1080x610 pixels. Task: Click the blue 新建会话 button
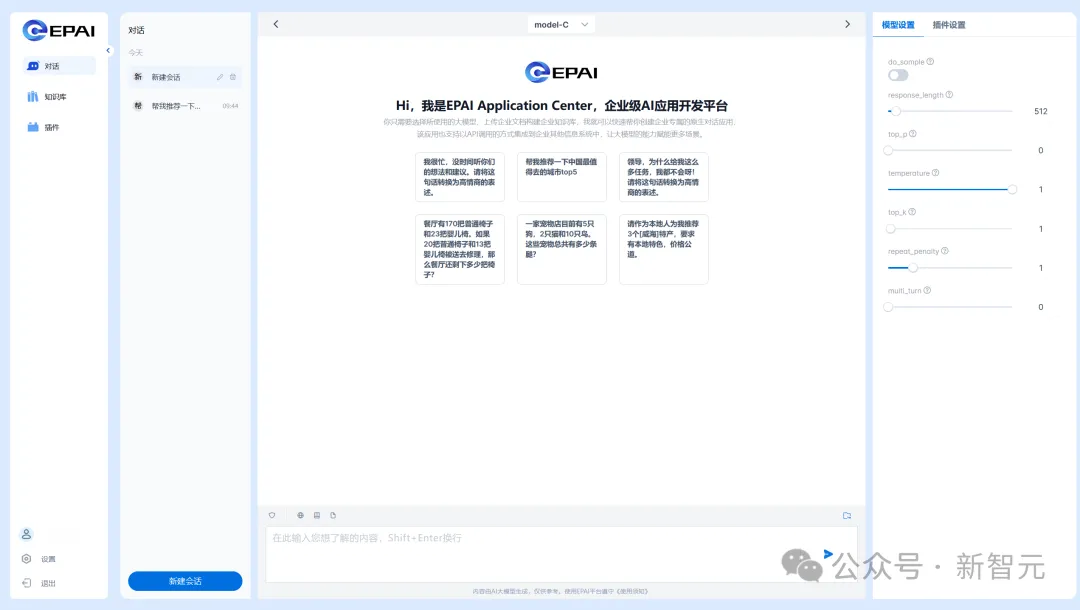(185, 581)
